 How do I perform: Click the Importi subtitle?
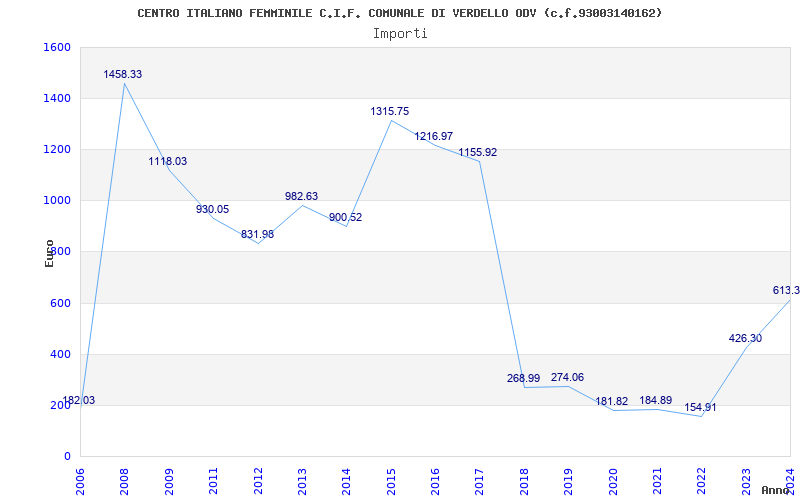[400, 34]
